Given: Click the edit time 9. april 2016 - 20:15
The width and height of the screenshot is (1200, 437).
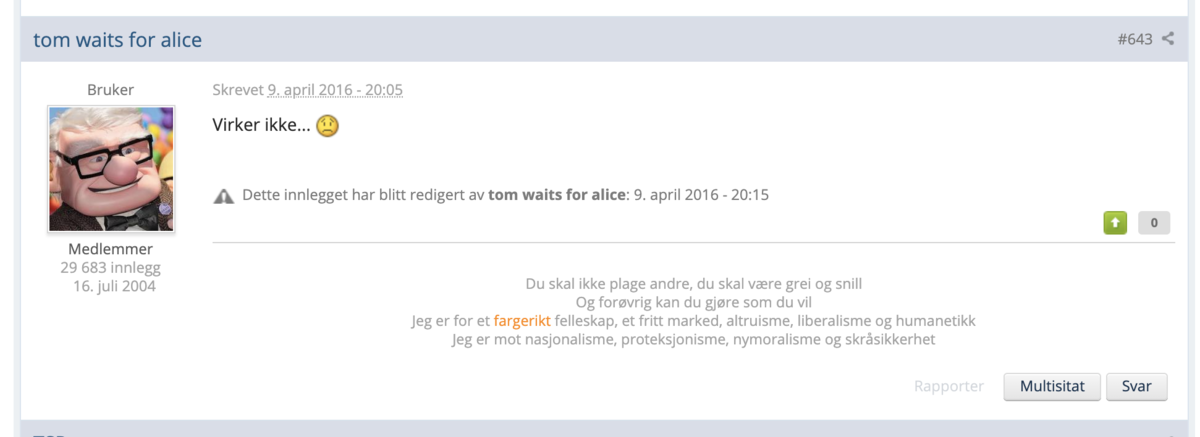Looking at the screenshot, I should pos(701,195).
